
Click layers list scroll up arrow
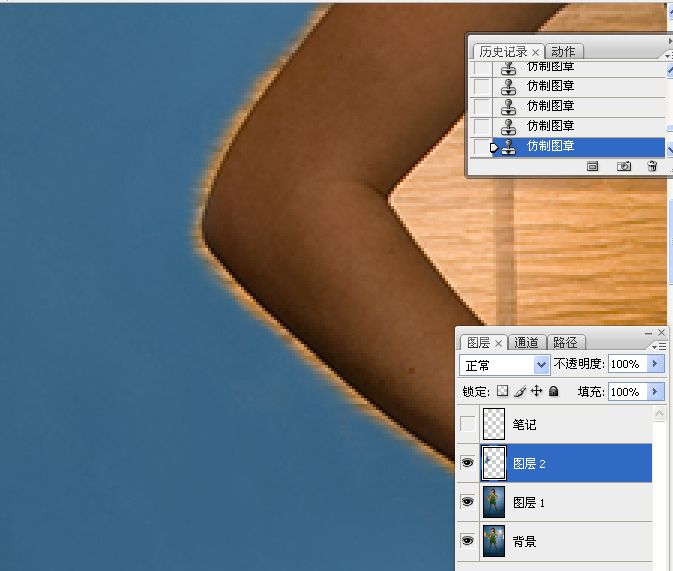tap(659, 414)
